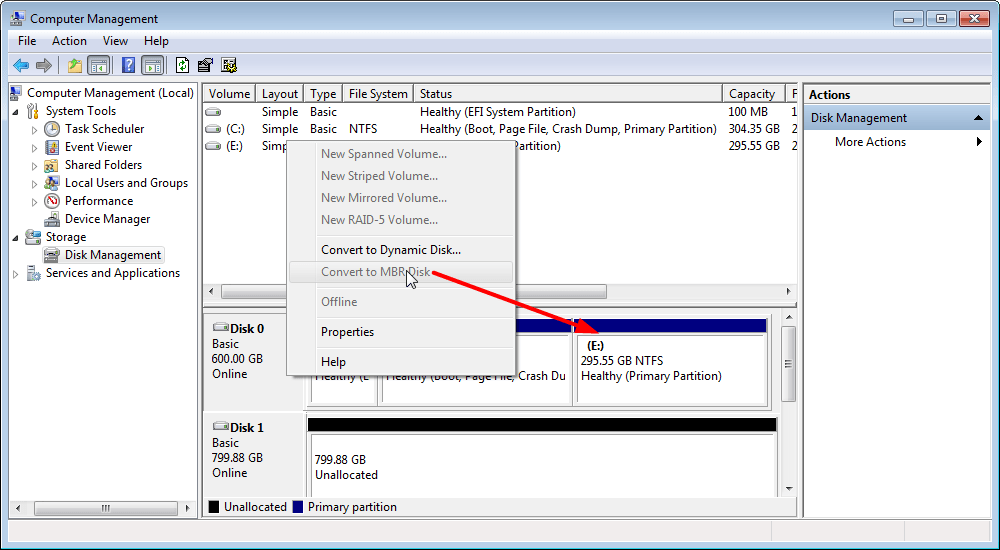
Task: Select the (C:) volume row
Action: (500, 129)
